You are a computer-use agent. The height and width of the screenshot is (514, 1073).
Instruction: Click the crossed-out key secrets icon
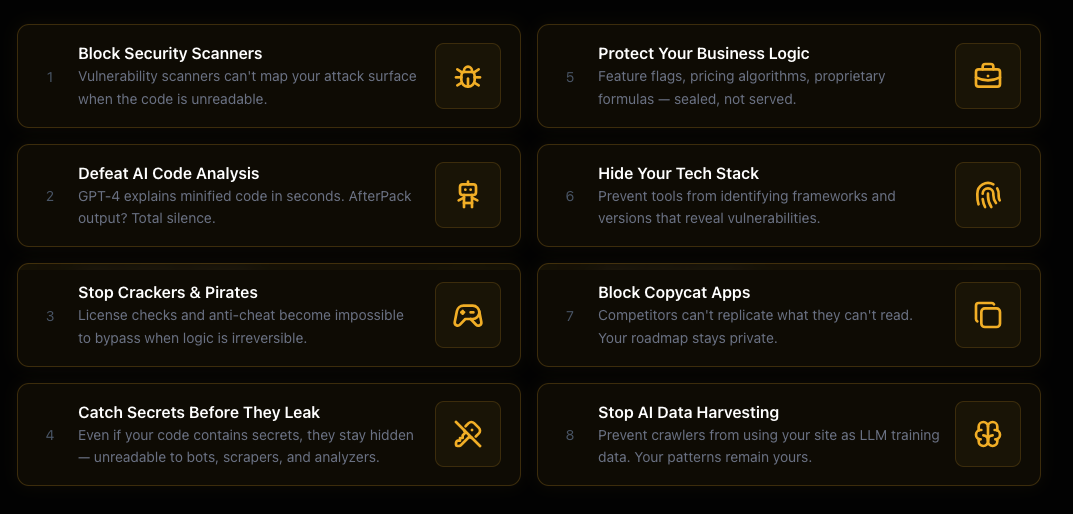click(467, 434)
